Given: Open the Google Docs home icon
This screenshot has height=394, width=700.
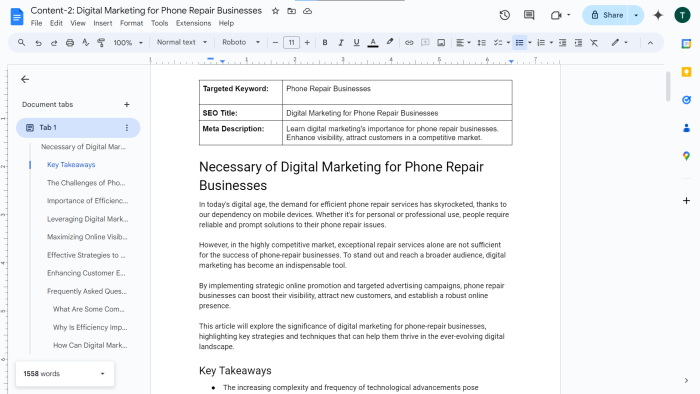Looking at the screenshot, I should point(17,17).
